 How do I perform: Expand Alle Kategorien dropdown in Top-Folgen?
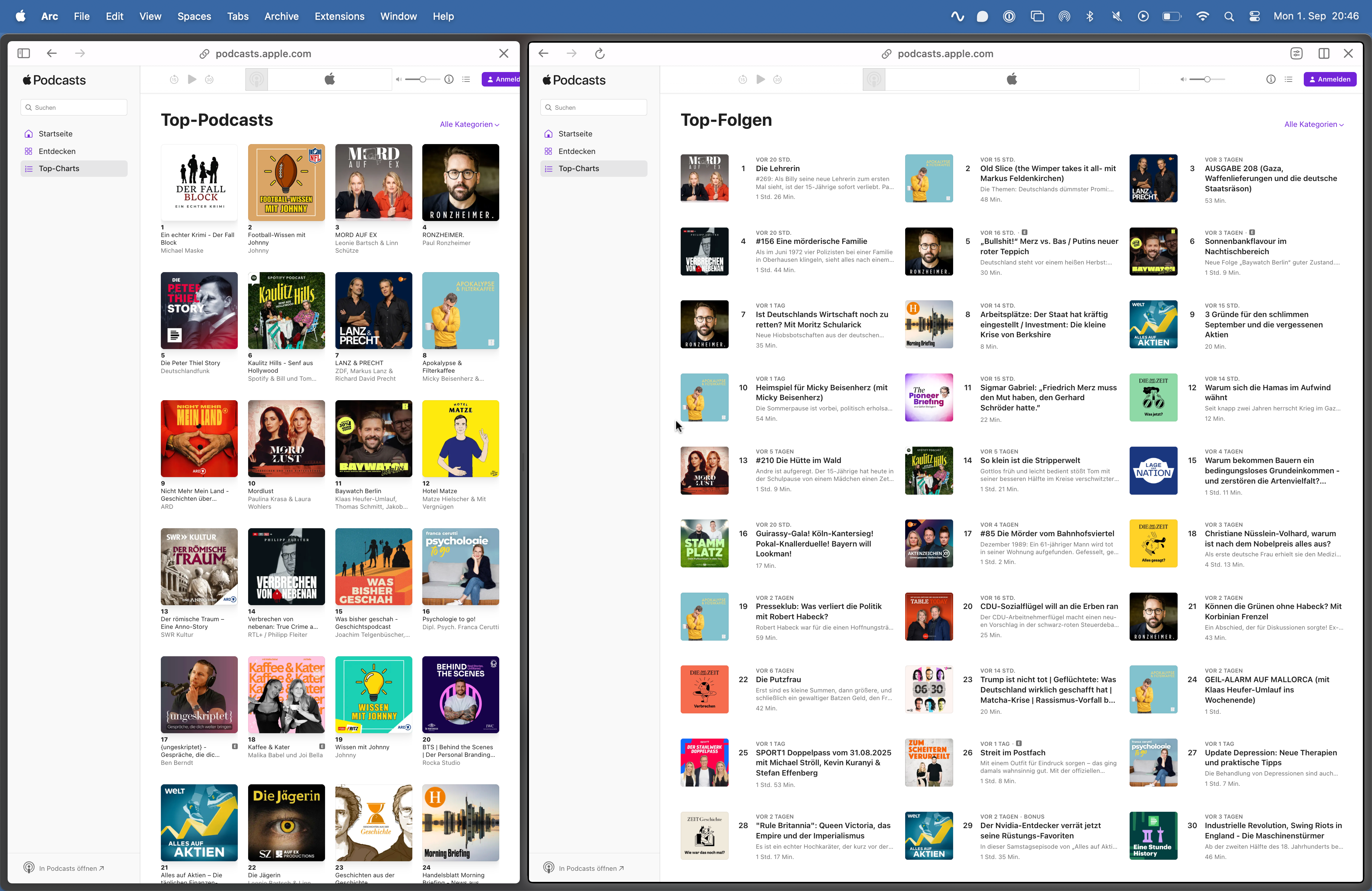point(1314,124)
